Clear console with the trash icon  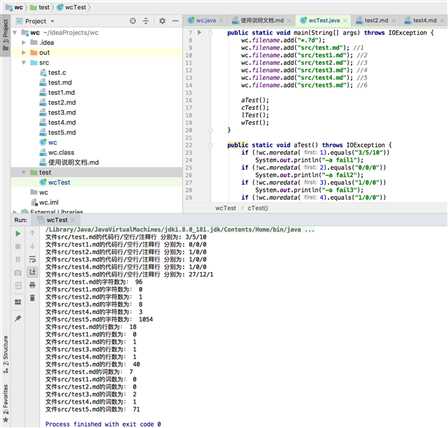(x=32, y=298)
